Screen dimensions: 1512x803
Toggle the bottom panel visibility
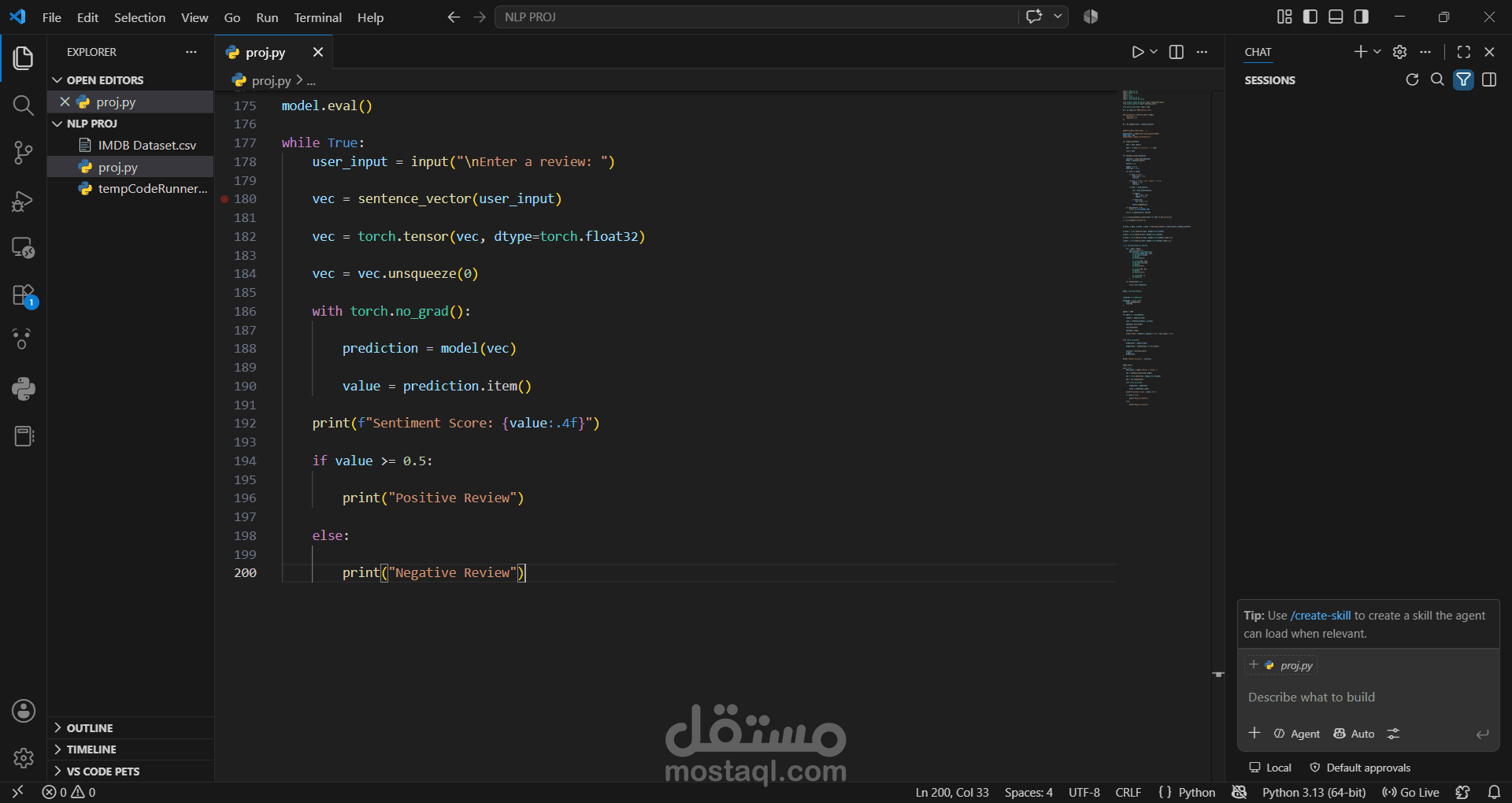click(1336, 17)
